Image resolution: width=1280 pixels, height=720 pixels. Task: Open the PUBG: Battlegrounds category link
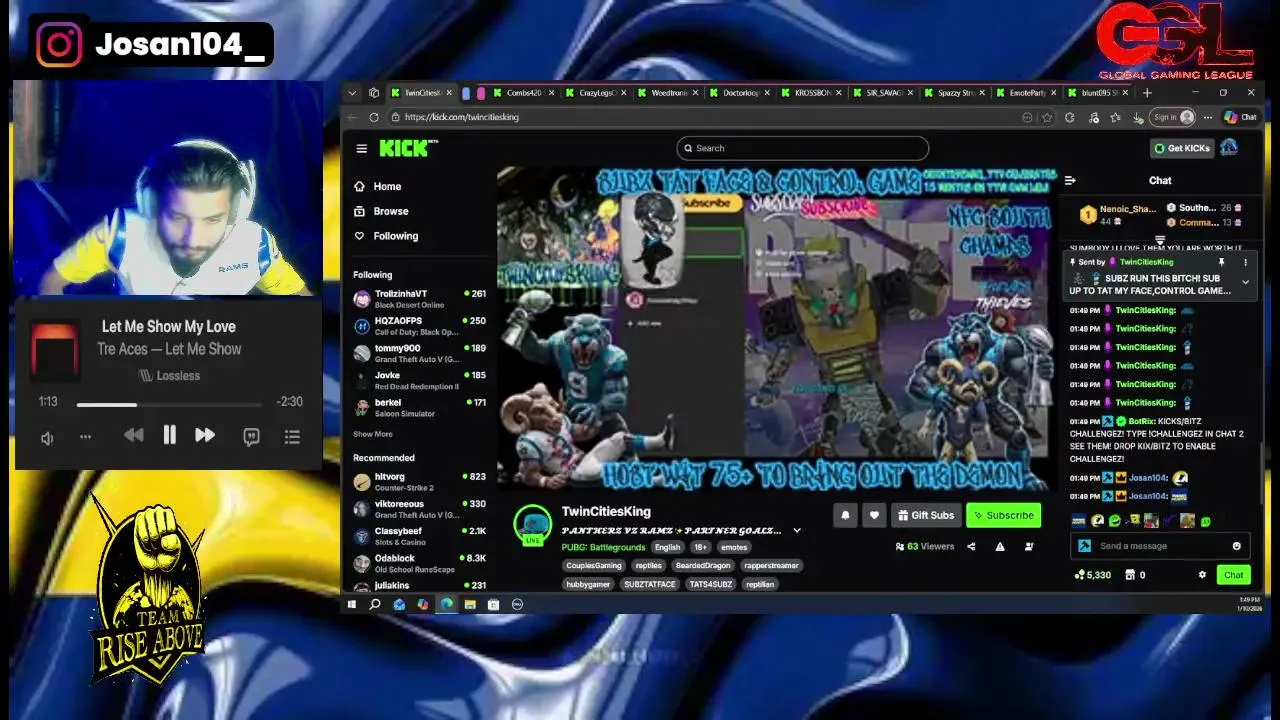pyautogui.click(x=603, y=547)
